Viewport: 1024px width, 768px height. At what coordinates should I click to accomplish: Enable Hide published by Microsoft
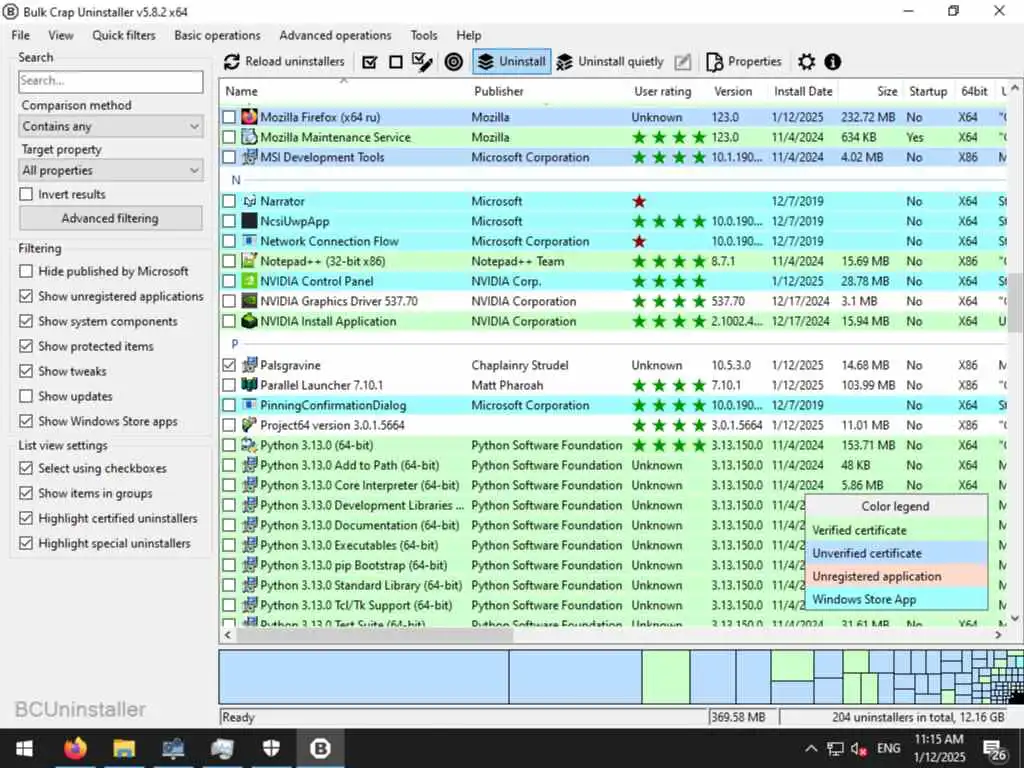26,271
